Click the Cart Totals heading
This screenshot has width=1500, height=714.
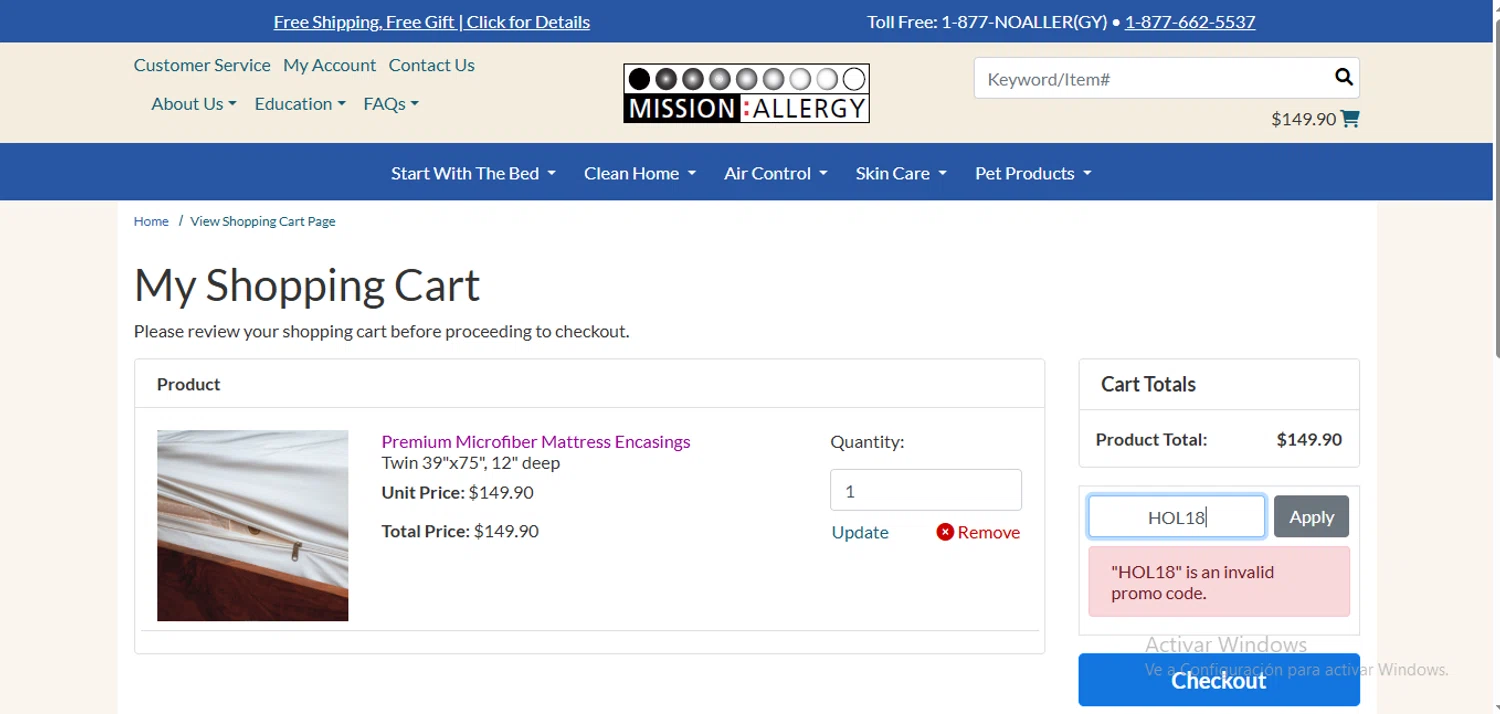click(x=1148, y=384)
